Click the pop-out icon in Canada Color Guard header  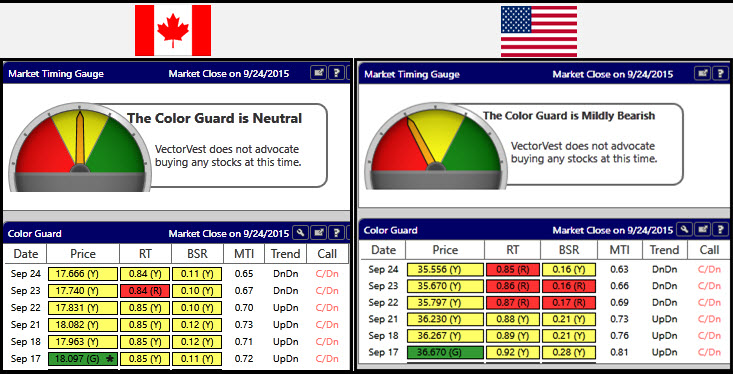[x=318, y=232]
